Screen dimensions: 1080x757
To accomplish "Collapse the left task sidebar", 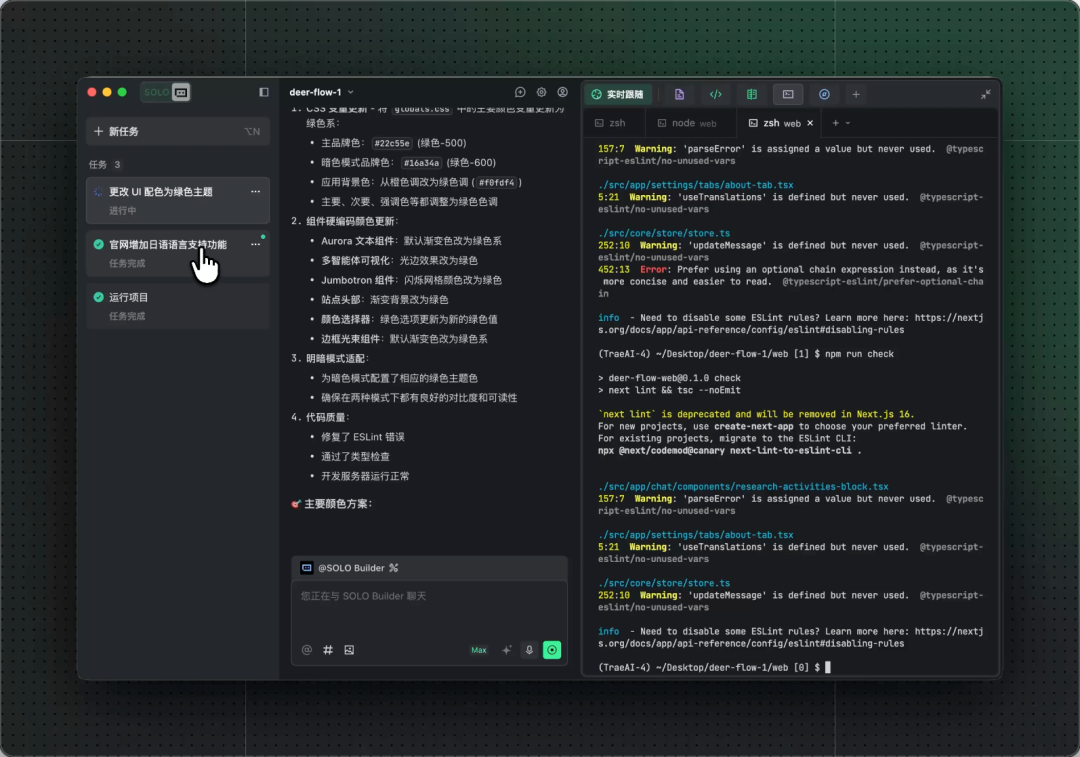I will coord(264,92).
